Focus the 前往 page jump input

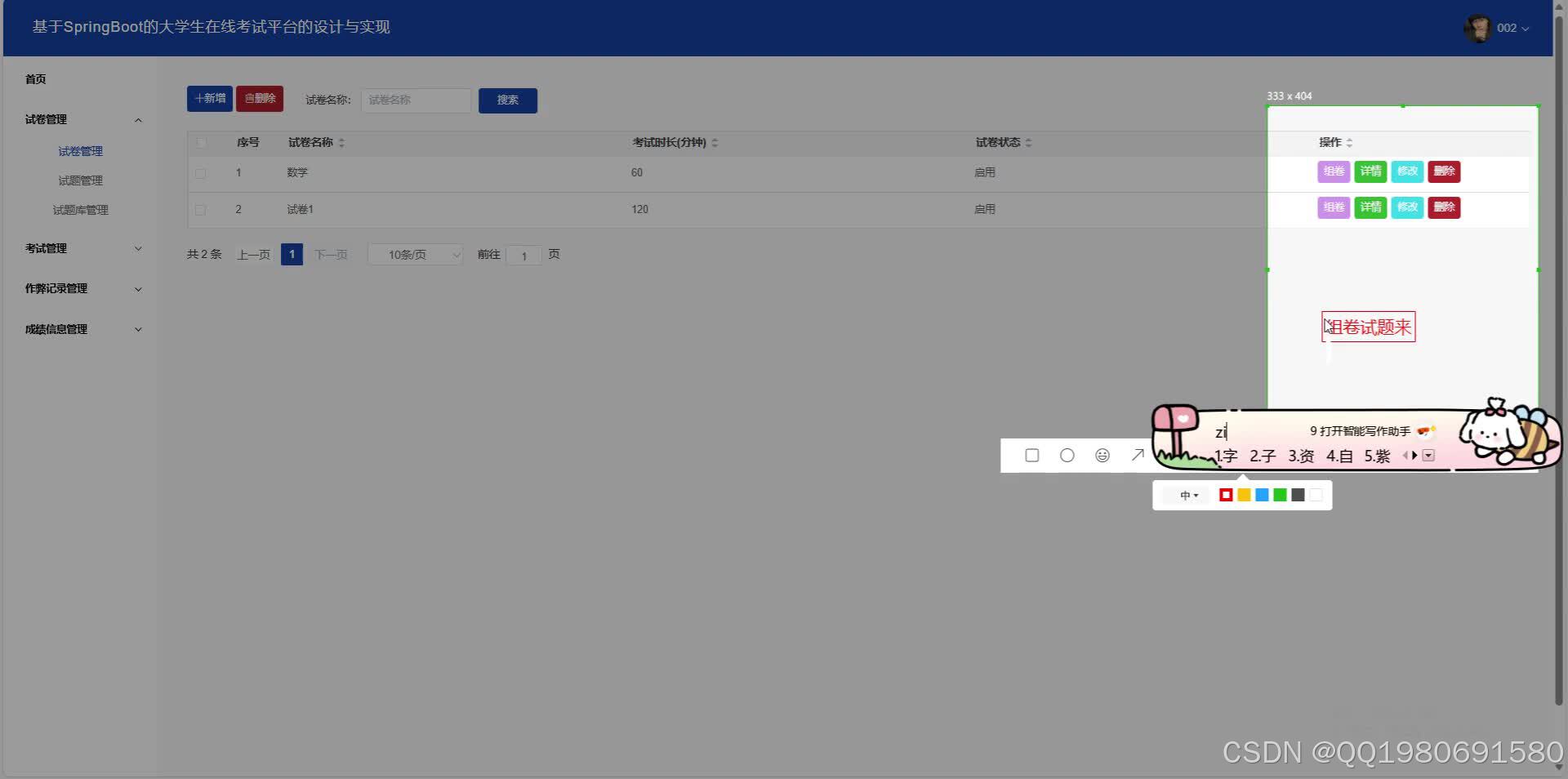pyautogui.click(x=523, y=256)
